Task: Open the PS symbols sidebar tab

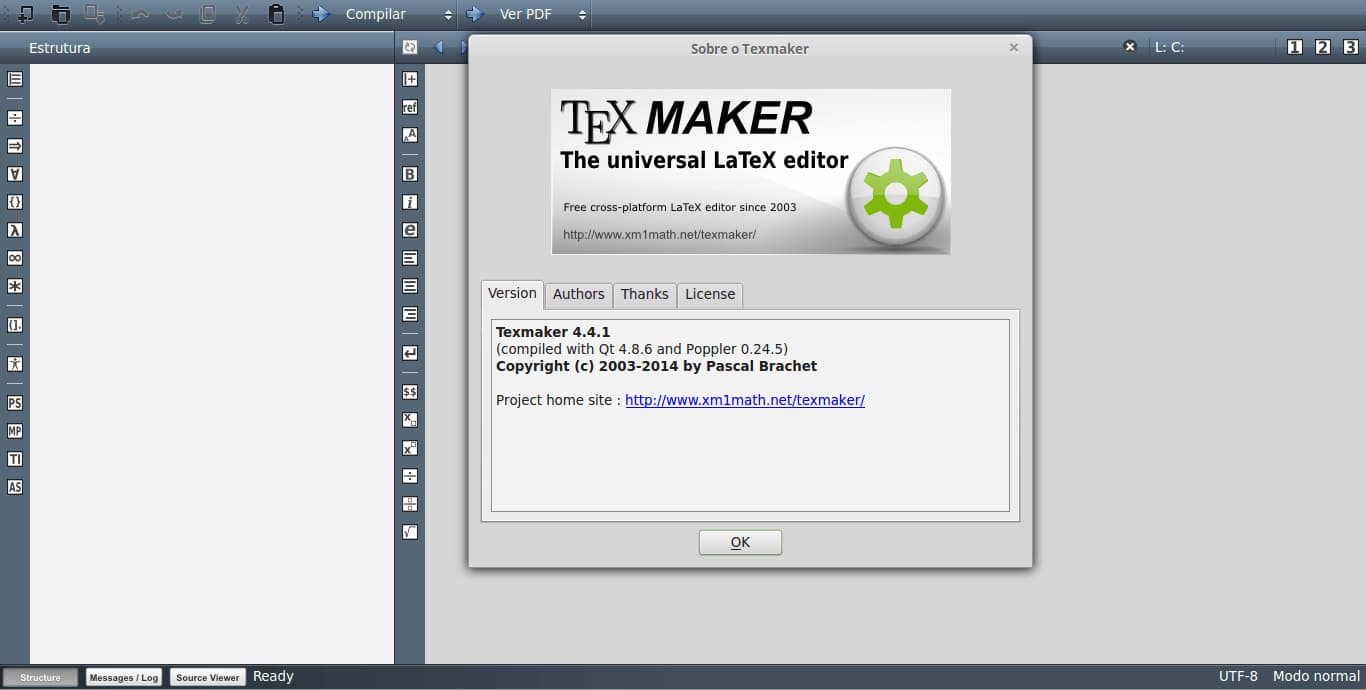Action: click(x=14, y=402)
